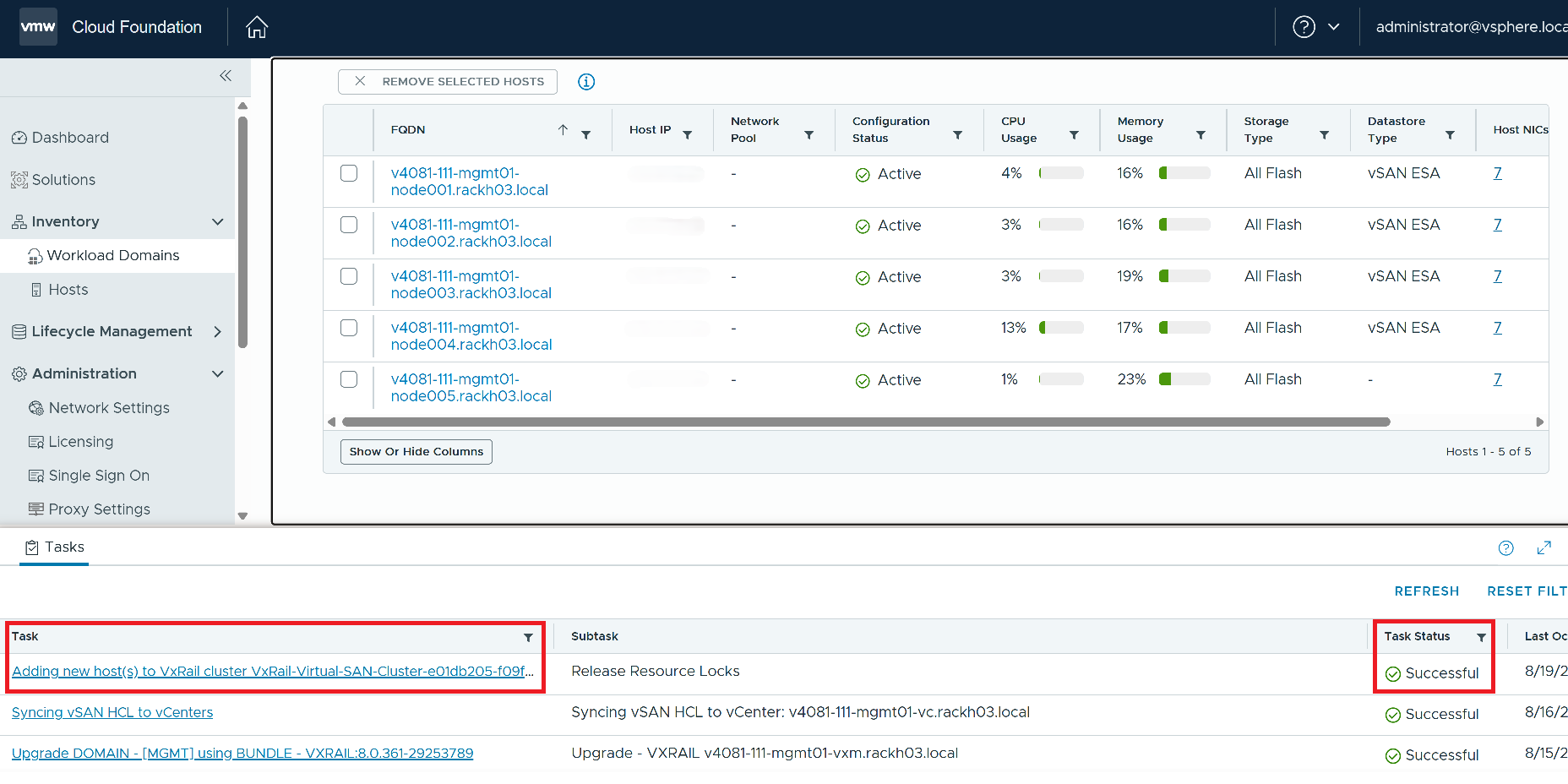
Task: Select the checkbox next to node003
Action: [x=348, y=275]
